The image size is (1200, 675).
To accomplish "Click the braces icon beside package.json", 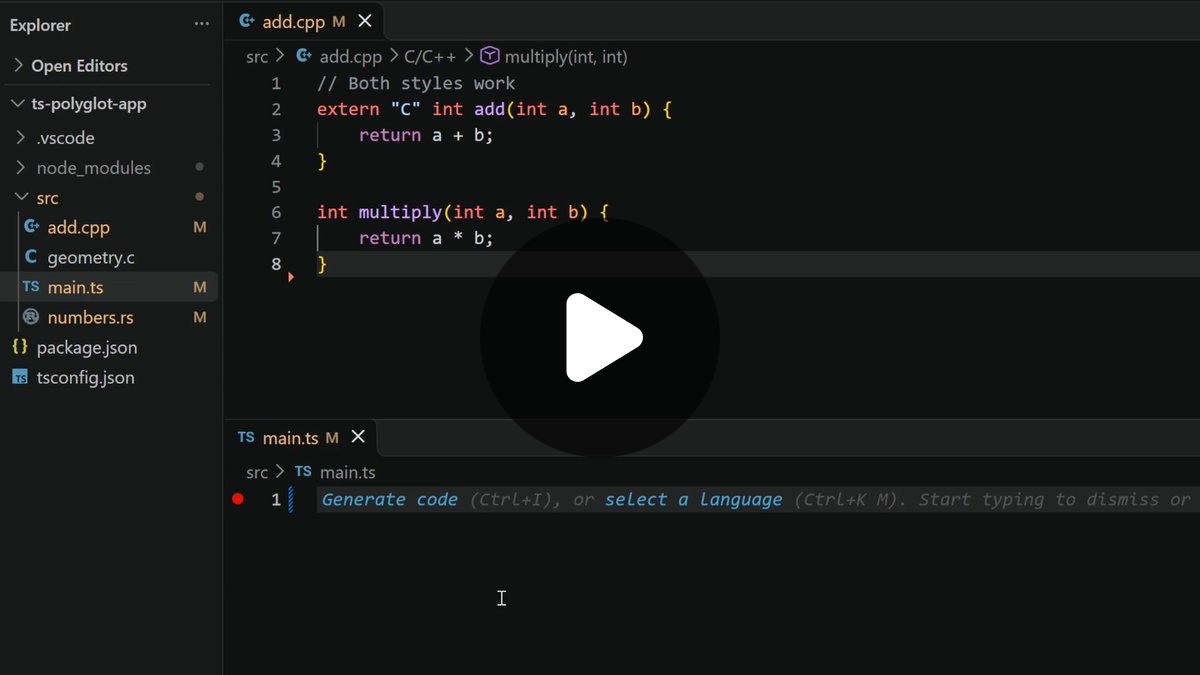I will (20, 347).
